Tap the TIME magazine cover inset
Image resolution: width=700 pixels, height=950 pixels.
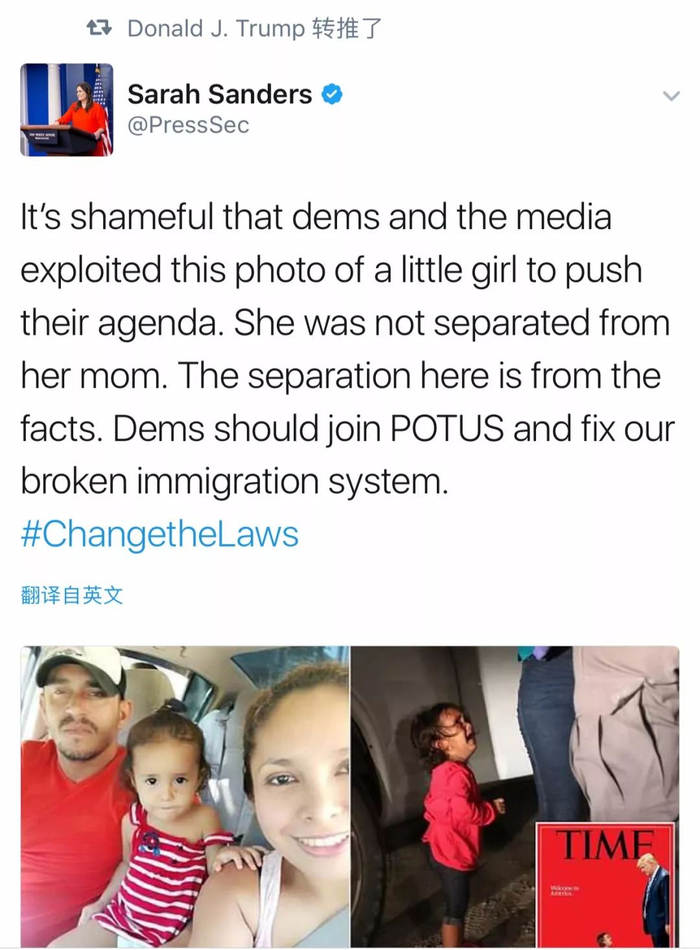pyautogui.click(x=605, y=884)
